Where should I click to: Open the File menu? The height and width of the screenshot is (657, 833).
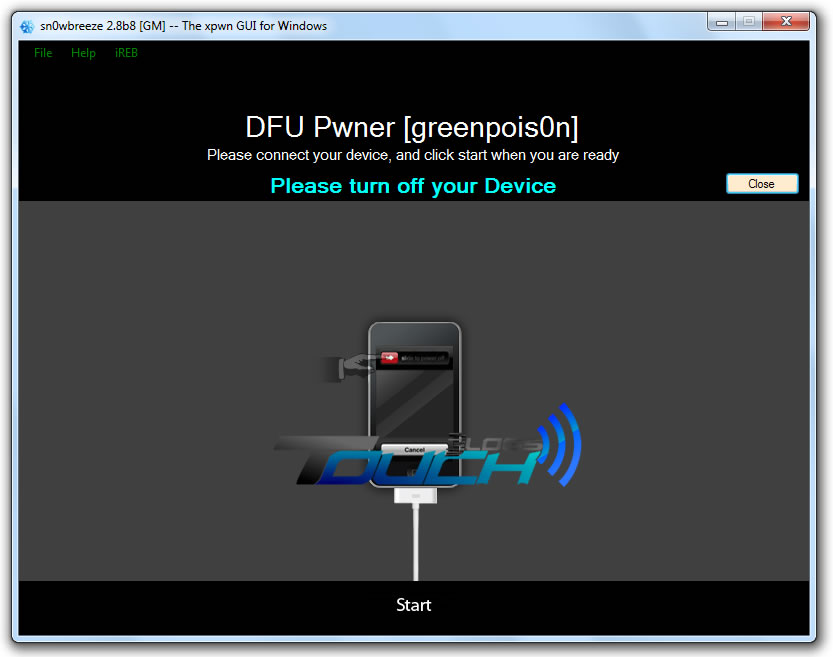(x=43, y=53)
